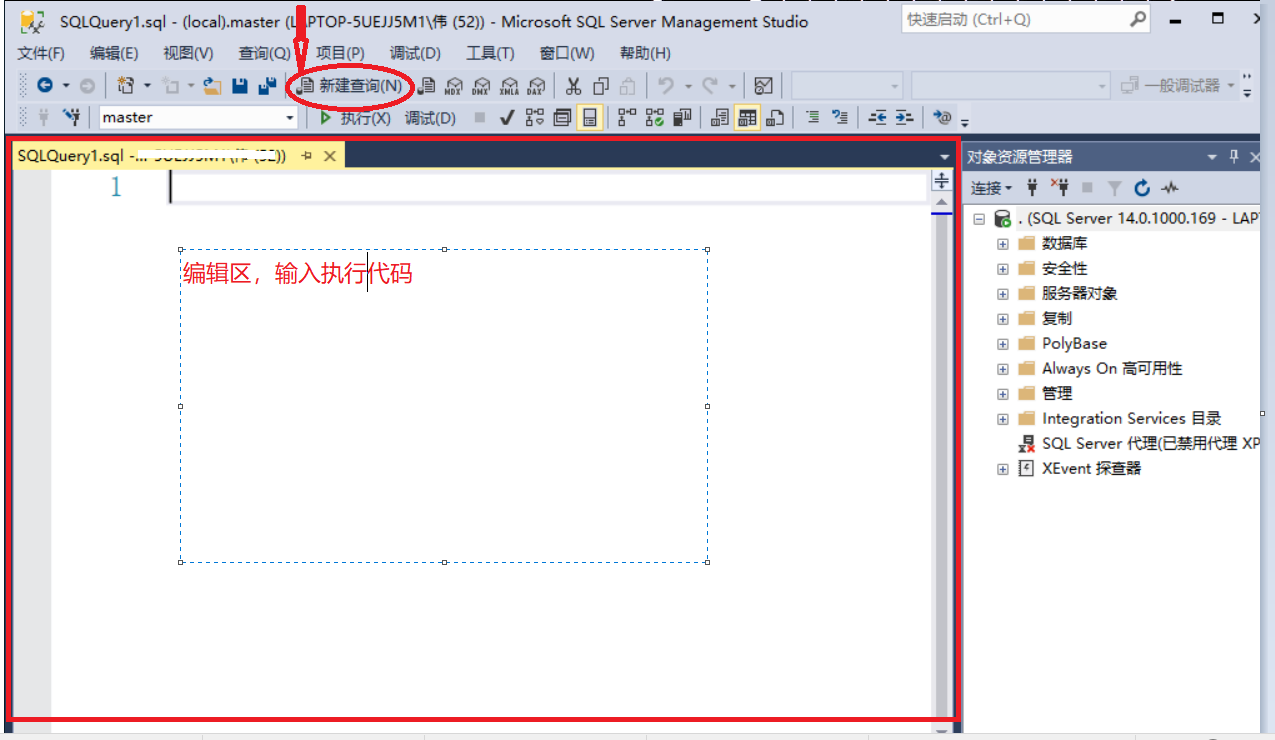Click Connect Object Explorer plug icon

[1033, 187]
